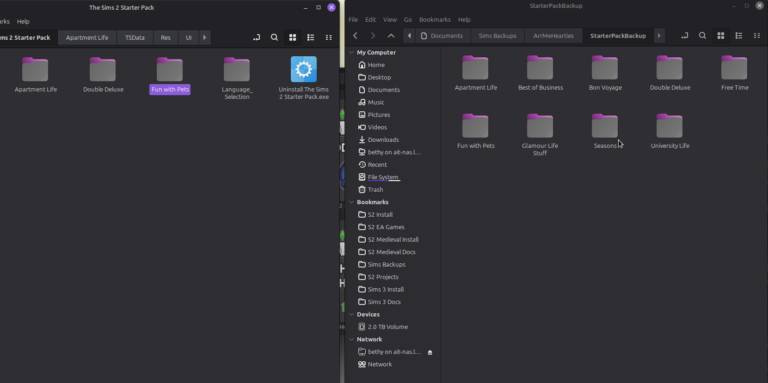Go to Sims Backups in path bar
The width and height of the screenshot is (768, 383).
pyautogui.click(x=497, y=36)
